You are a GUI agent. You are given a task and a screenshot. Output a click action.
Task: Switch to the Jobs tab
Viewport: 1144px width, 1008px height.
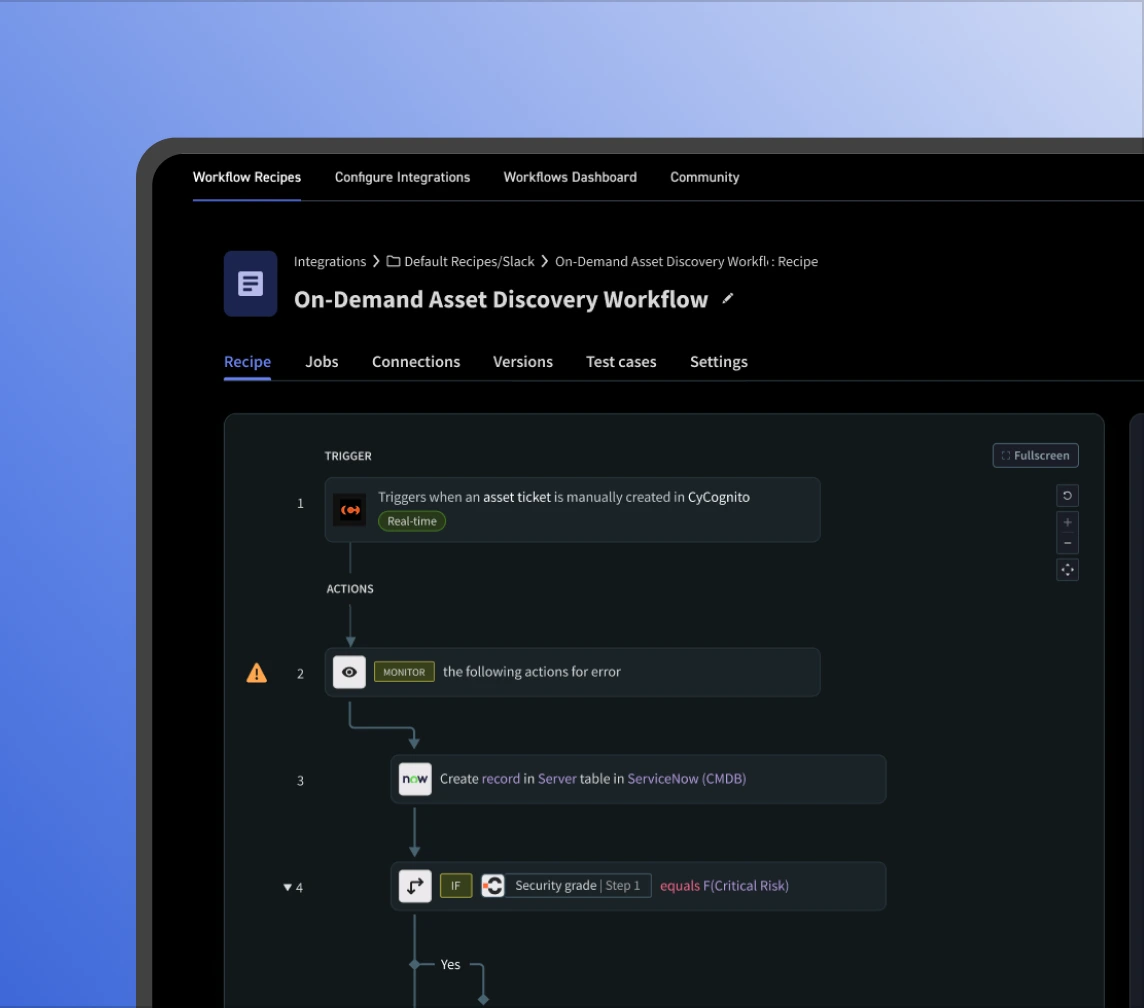(x=321, y=362)
